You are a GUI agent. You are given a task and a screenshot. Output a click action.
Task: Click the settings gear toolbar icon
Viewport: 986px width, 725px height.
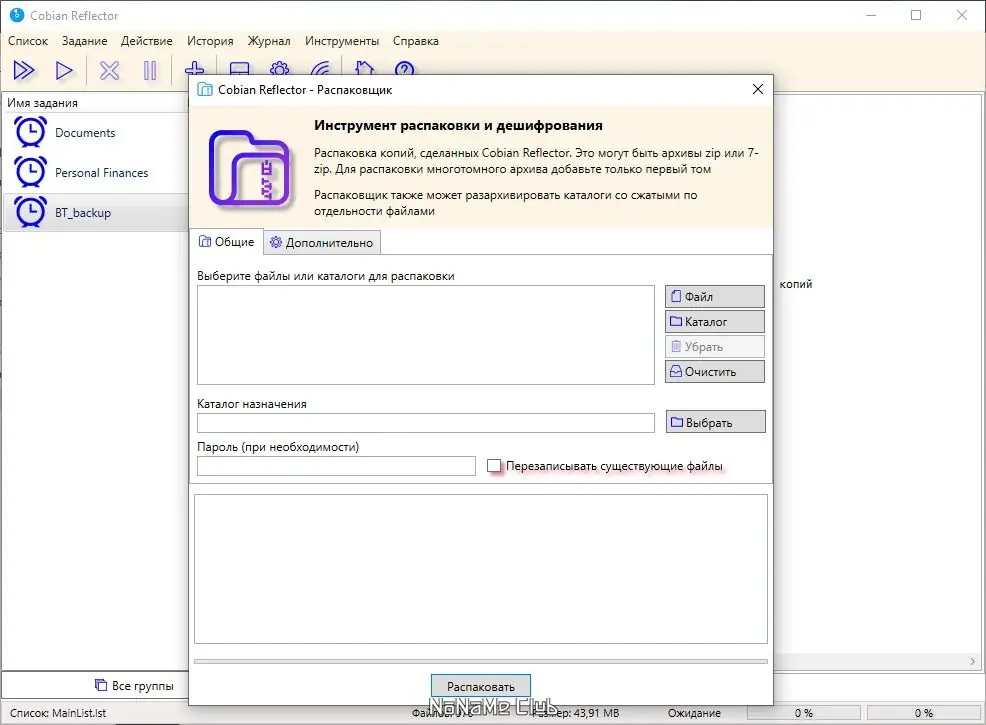[x=280, y=68]
